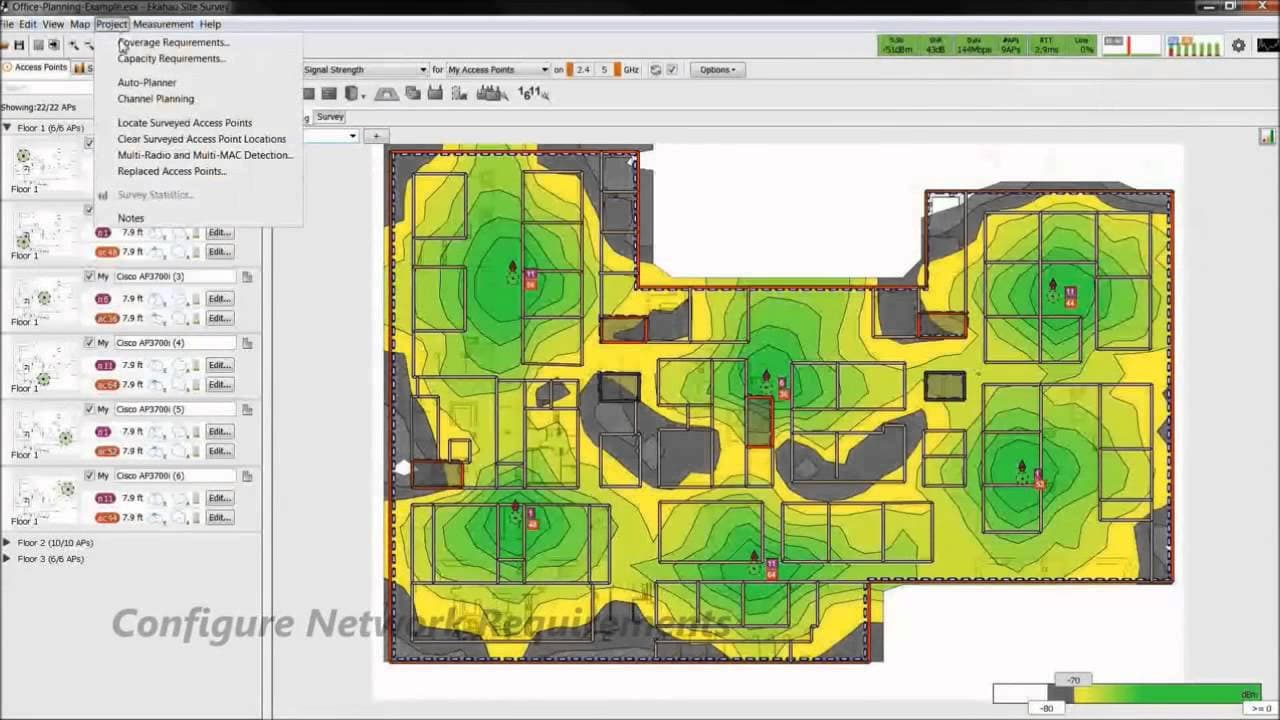The width and height of the screenshot is (1280, 720).
Task: Select the multi-access-point tool icon in toolbar
Action: coord(491,93)
